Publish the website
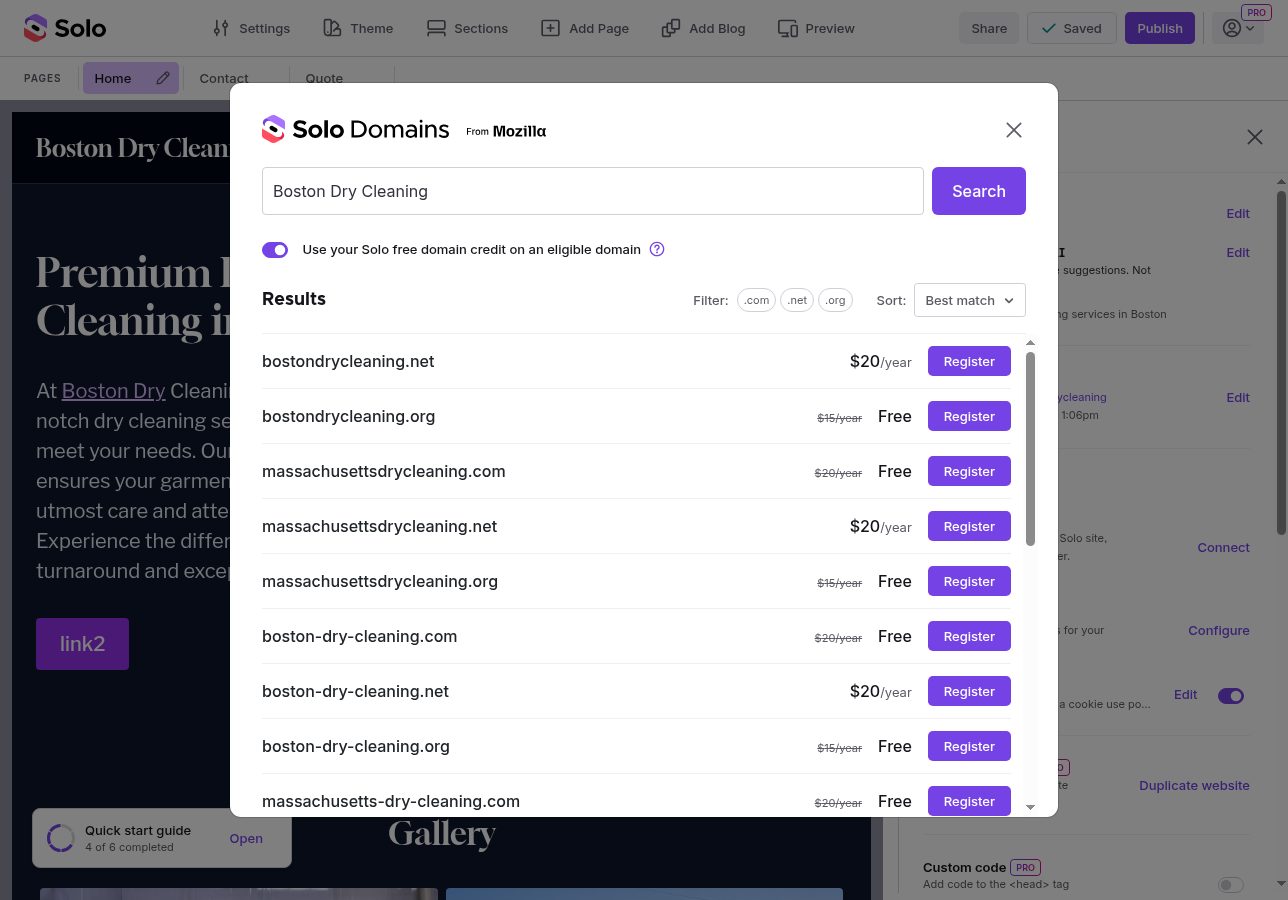 click(1160, 28)
